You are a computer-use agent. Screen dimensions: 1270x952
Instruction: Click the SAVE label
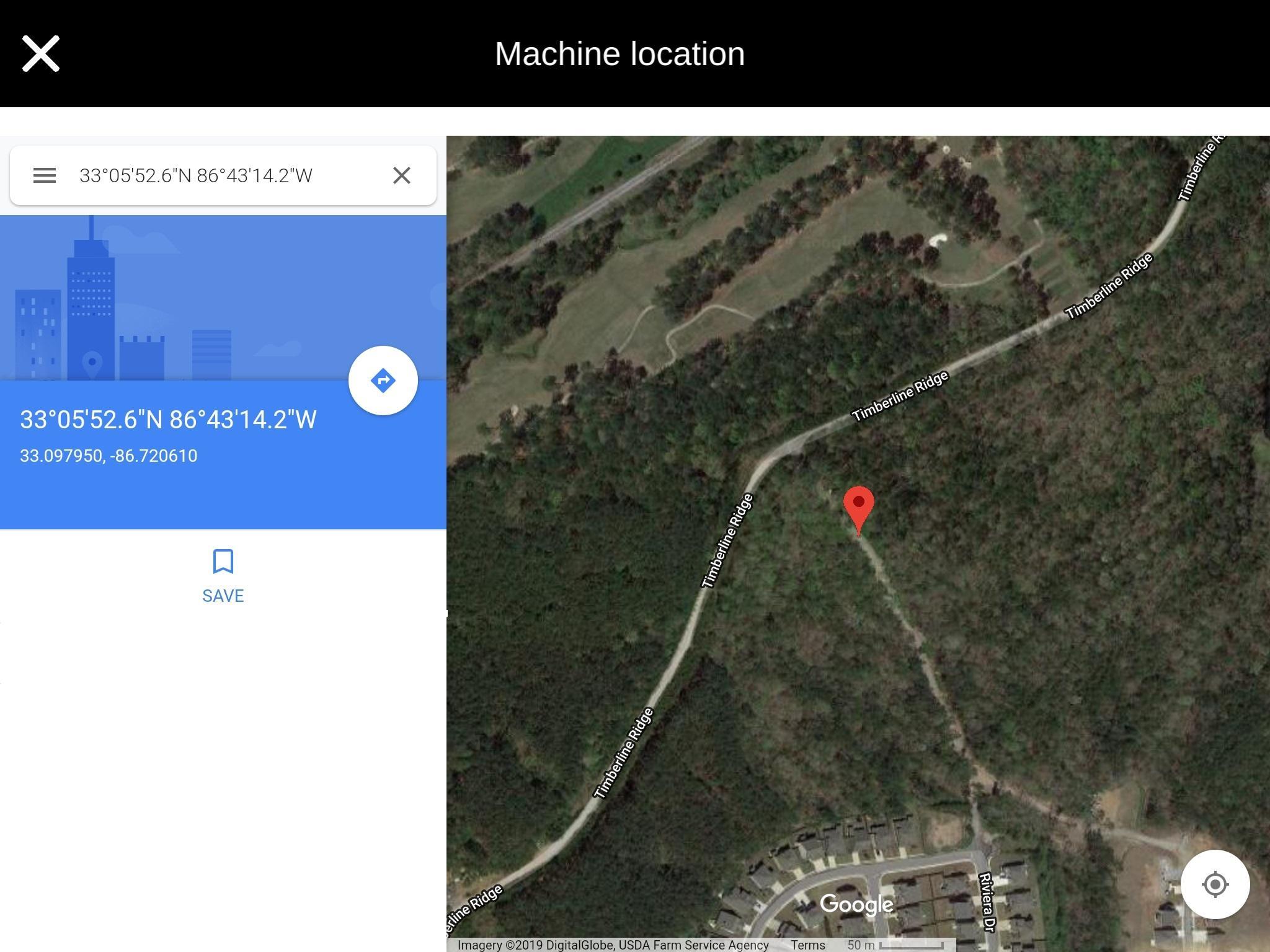pyautogui.click(x=223, y=596)
